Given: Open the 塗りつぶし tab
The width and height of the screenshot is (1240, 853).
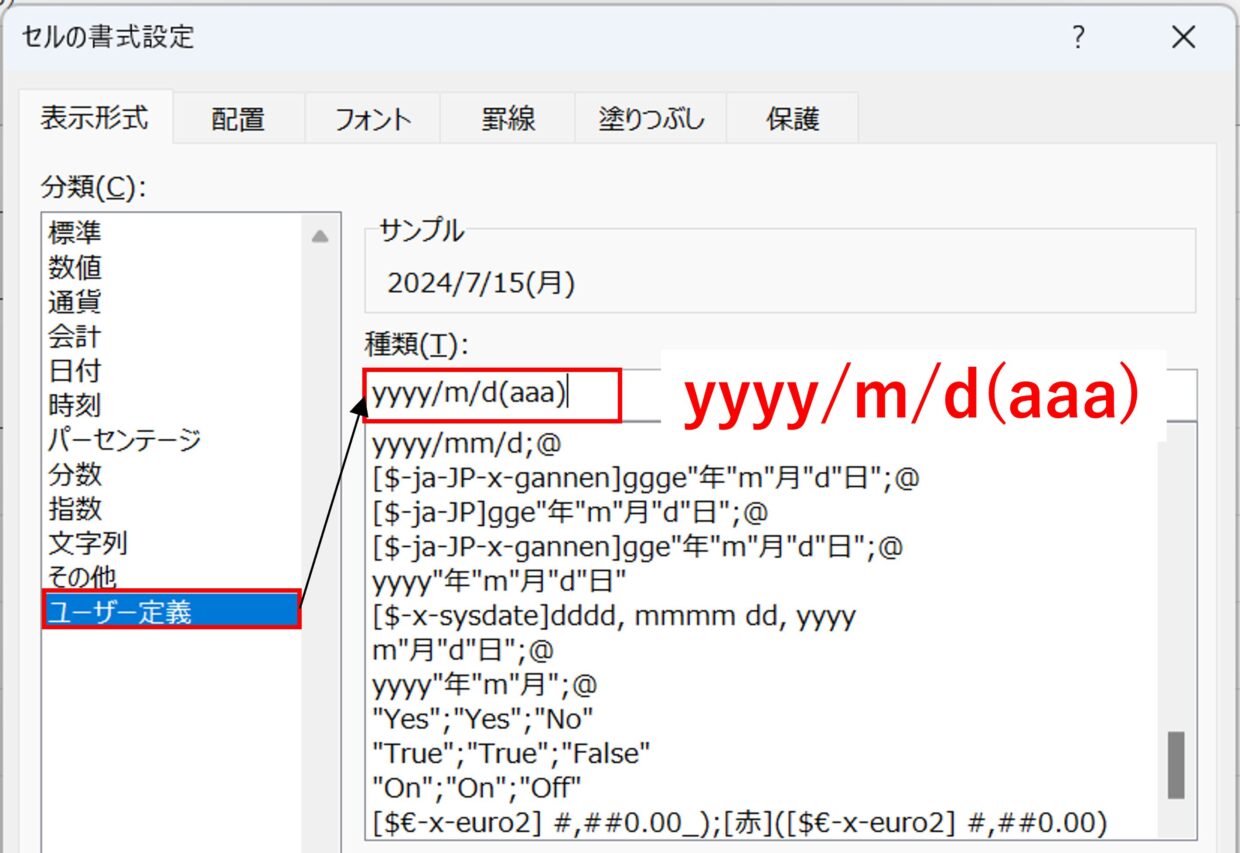Looking at the screenshot, I should [x=651, y=120].
